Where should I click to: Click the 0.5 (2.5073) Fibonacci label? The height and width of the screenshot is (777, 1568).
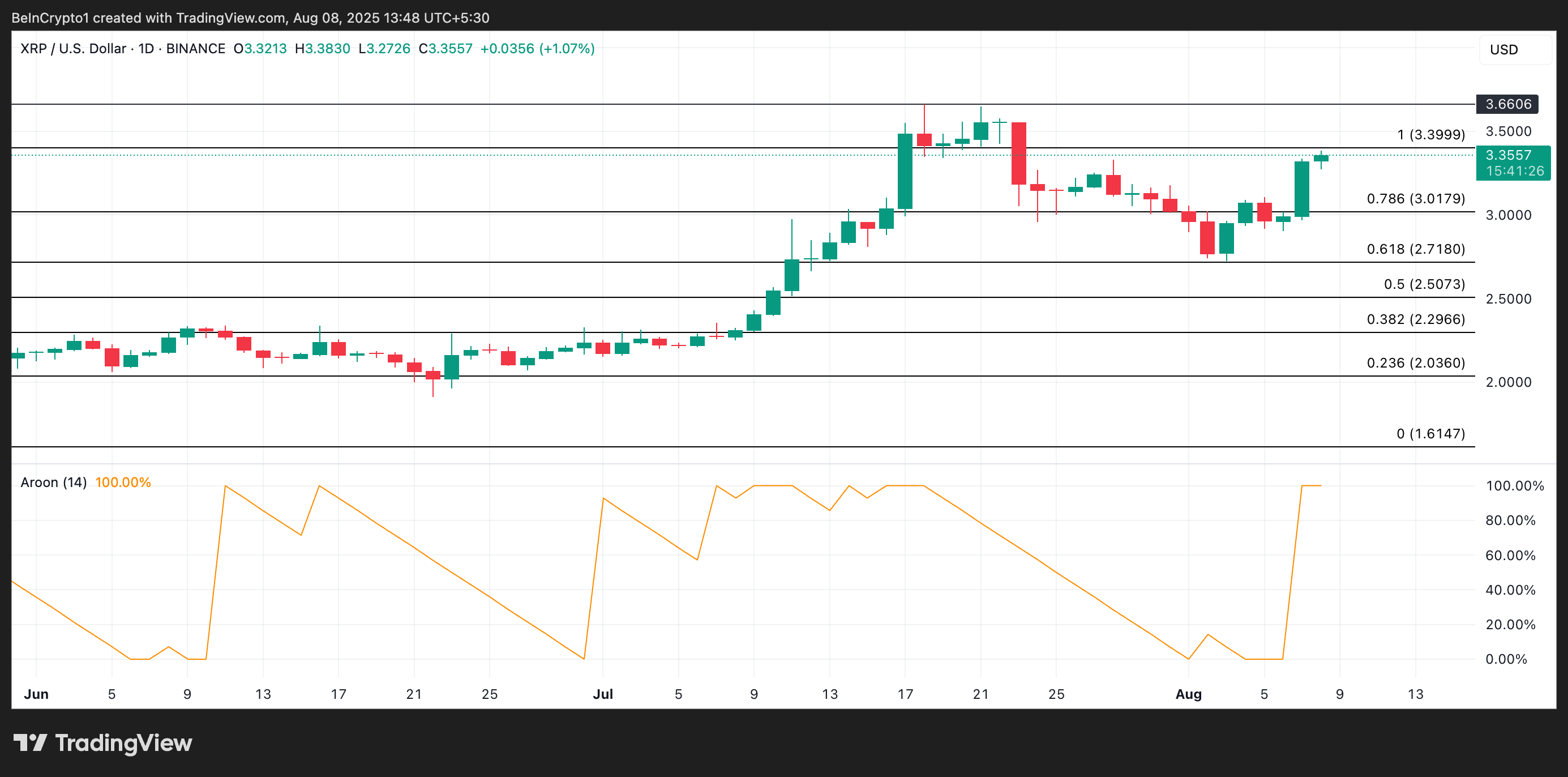tap(1424, 284)
